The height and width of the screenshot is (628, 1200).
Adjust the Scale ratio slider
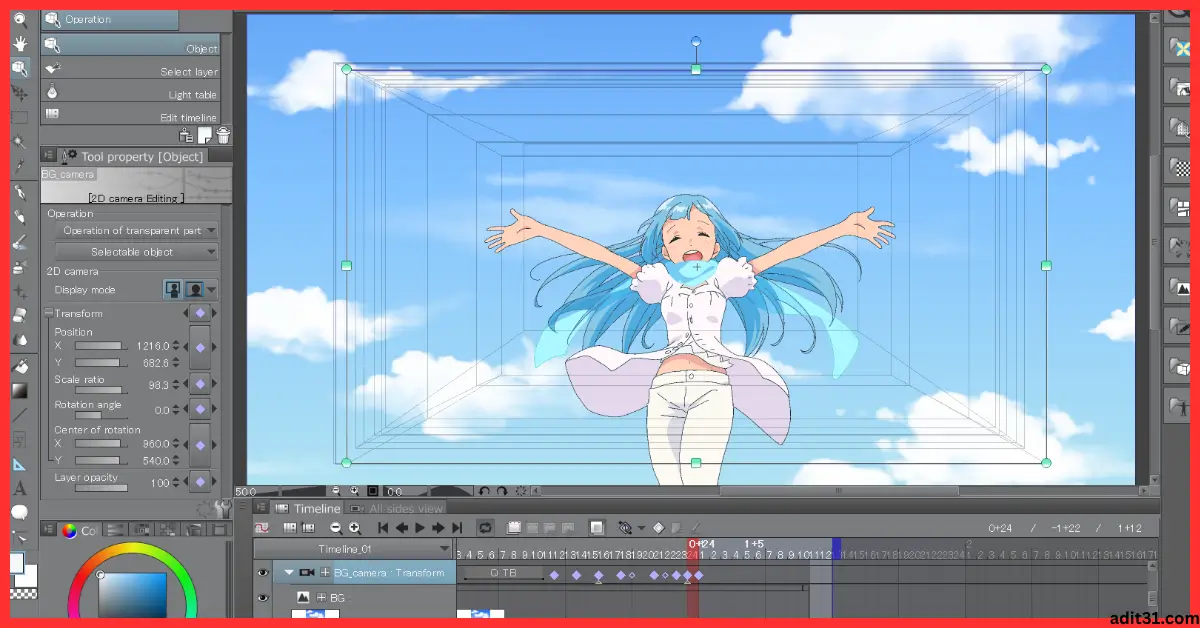tap(100, 390)
